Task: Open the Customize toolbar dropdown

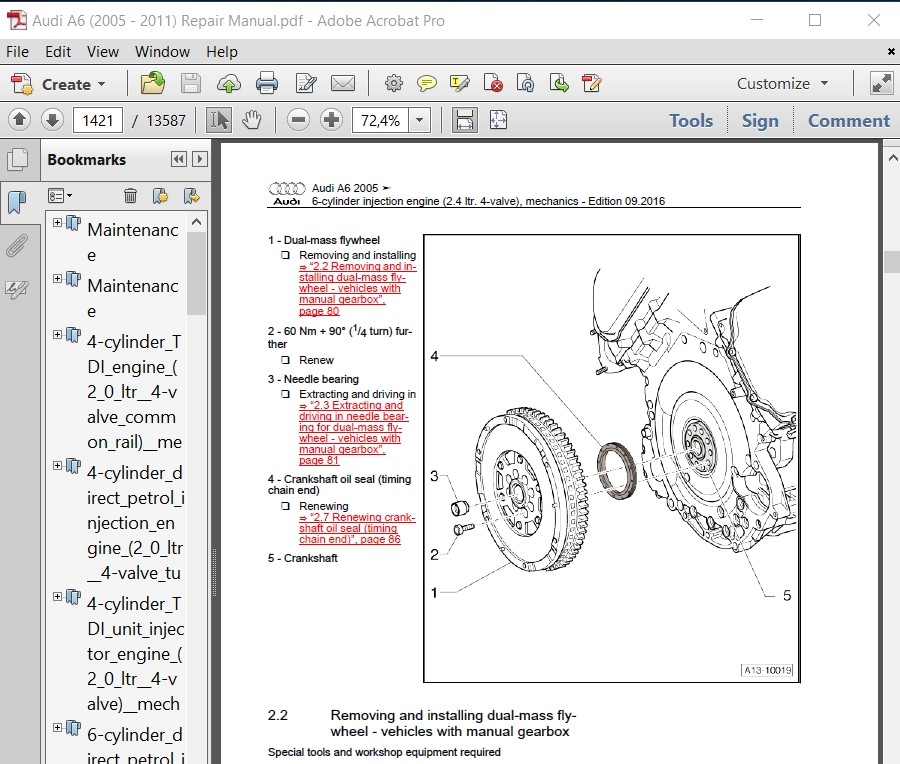Action: (783, 84)
